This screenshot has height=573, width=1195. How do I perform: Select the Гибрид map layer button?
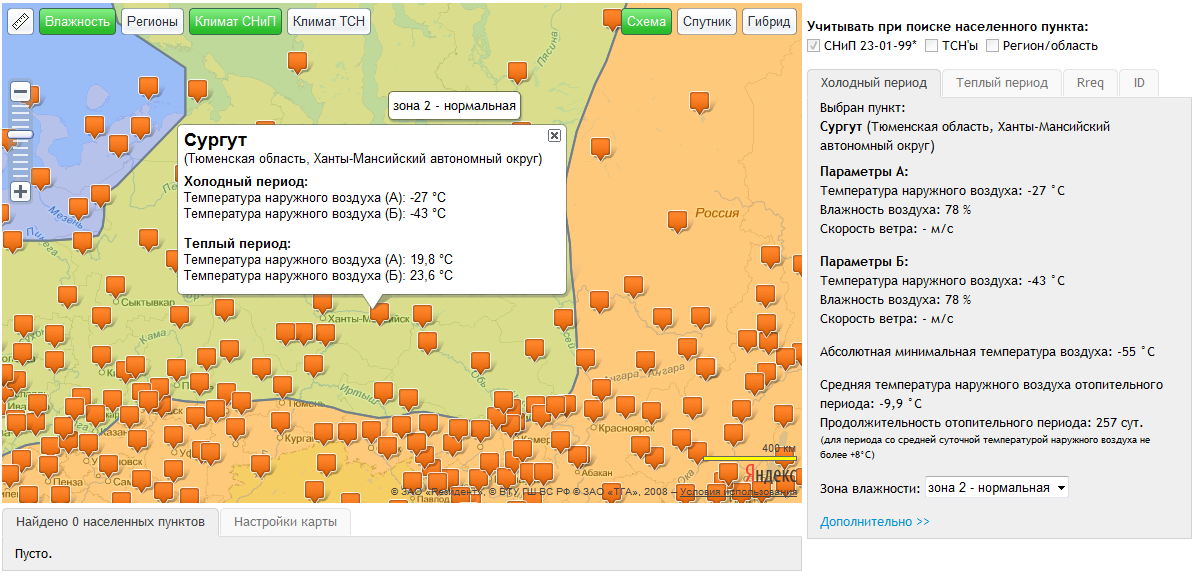[768, 21]
